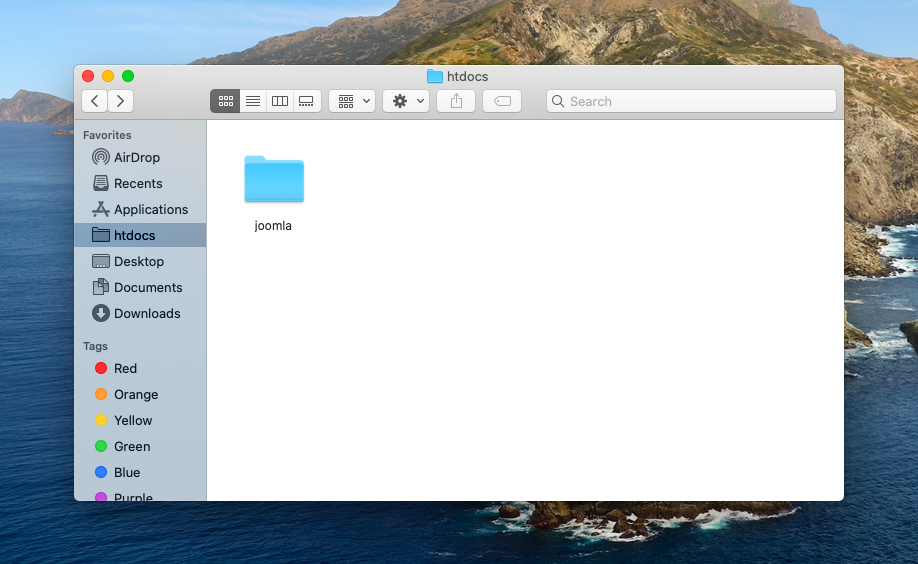Close the Finder window
918x564 pixels.
coord(88,76)
